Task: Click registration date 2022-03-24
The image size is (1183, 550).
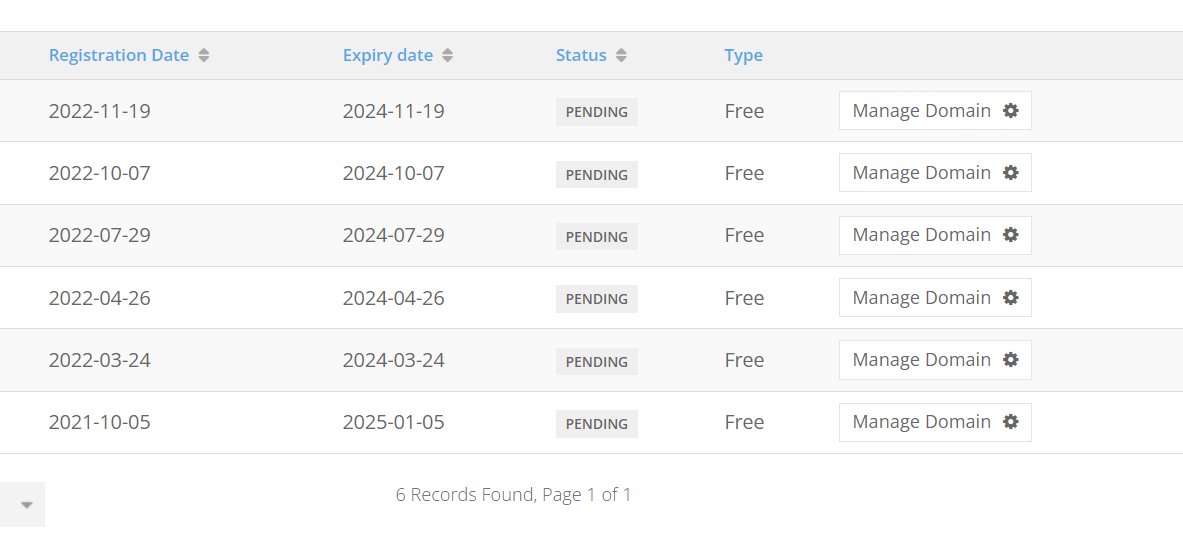Action: [100, 360]
